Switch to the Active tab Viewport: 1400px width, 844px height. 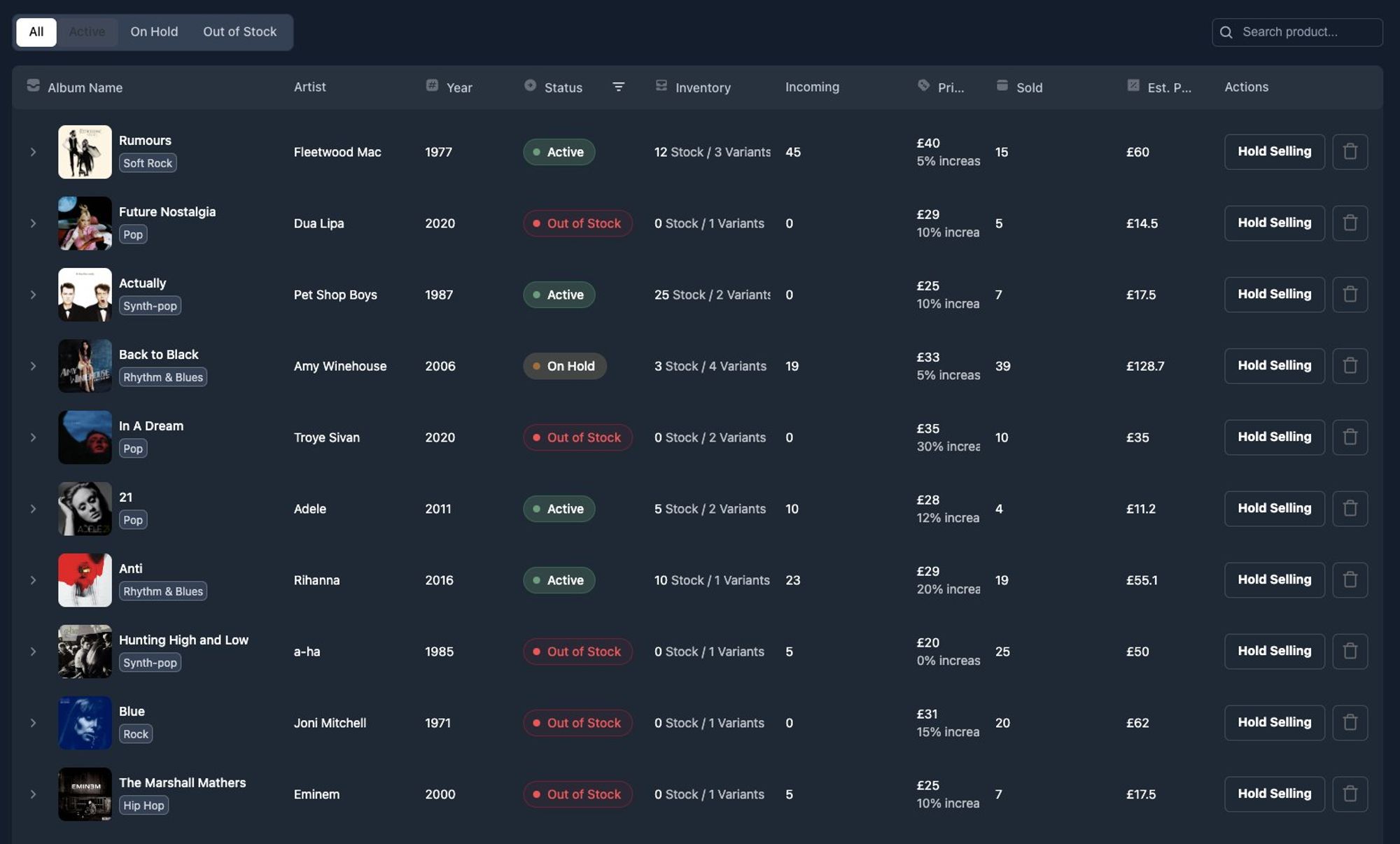[x=87, y=32]
